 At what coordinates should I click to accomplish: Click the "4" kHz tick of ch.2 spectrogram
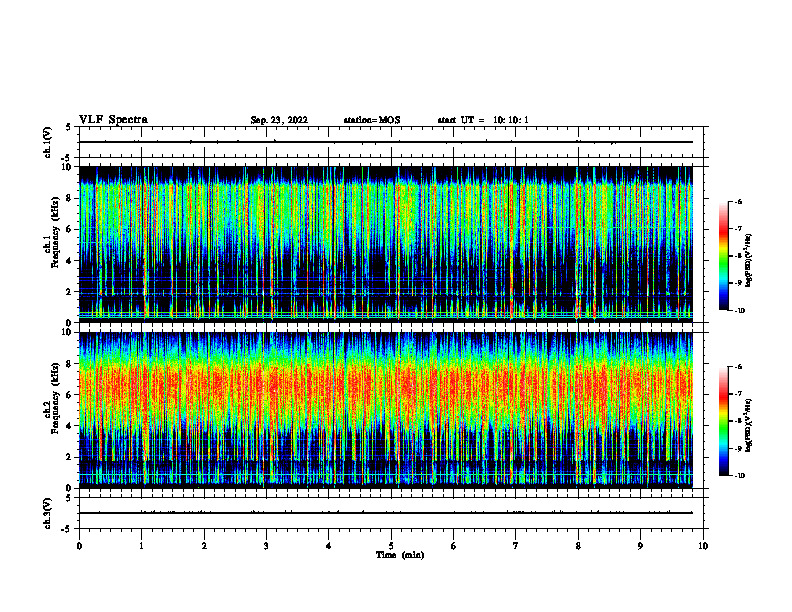(x=70, y=426)
